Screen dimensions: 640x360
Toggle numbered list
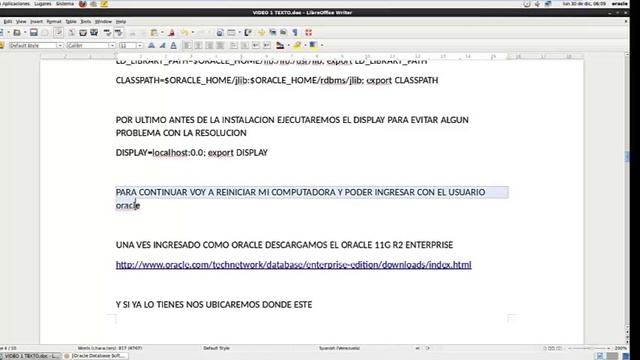click(x=233, y=45)
